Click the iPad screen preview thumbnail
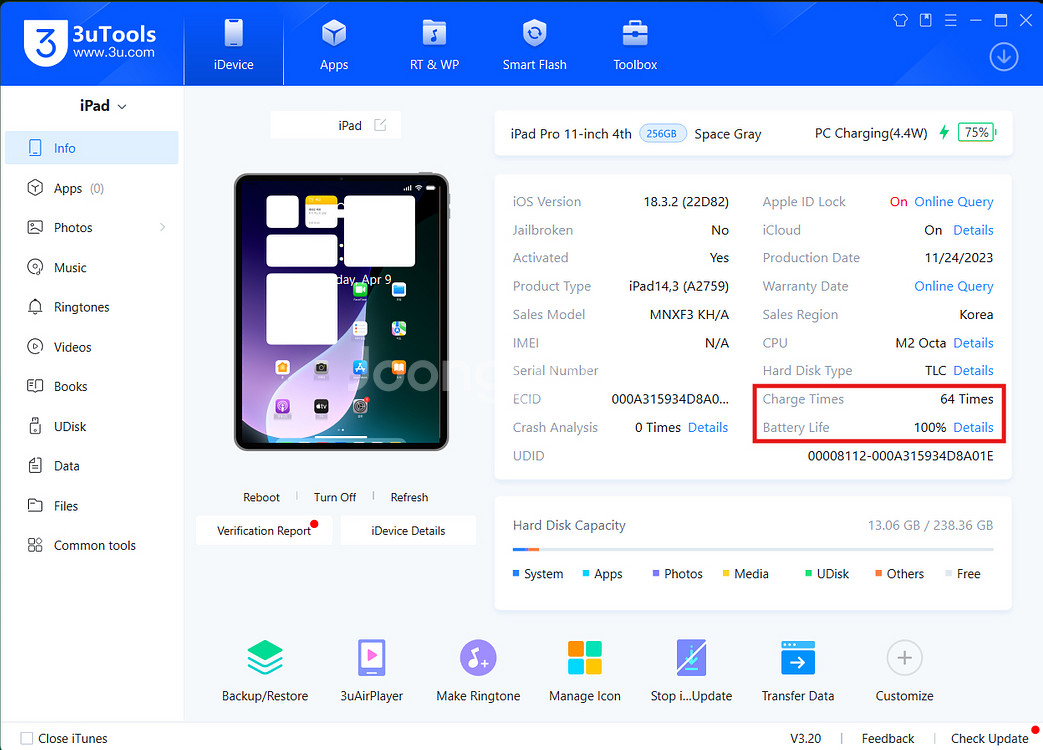The height and width of the screenshot is (750, 1043). coord(341,312)
